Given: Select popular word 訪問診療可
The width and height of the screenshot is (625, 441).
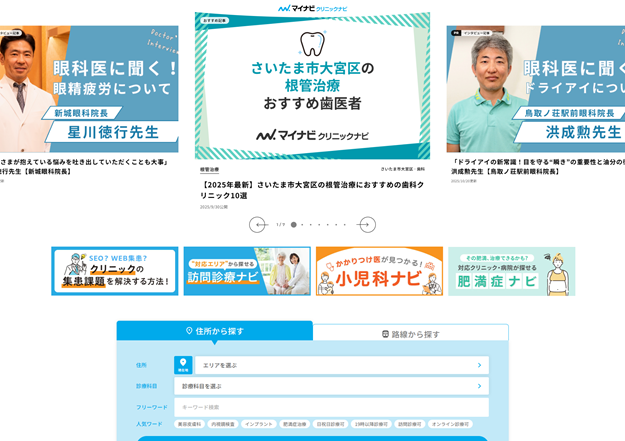Looking at the screenshot, I should click(410, 424).
